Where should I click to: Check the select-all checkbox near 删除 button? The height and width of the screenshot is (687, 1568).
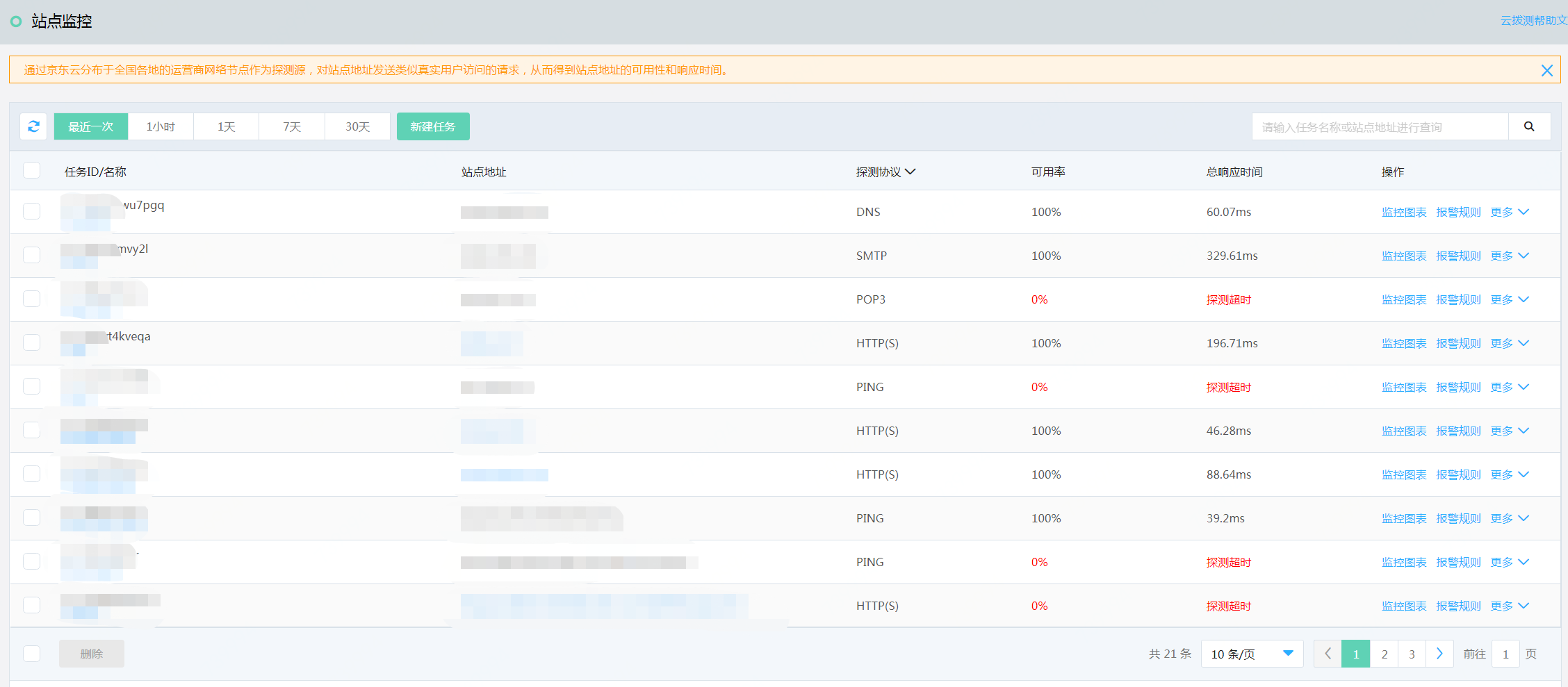tap(31, 654)
